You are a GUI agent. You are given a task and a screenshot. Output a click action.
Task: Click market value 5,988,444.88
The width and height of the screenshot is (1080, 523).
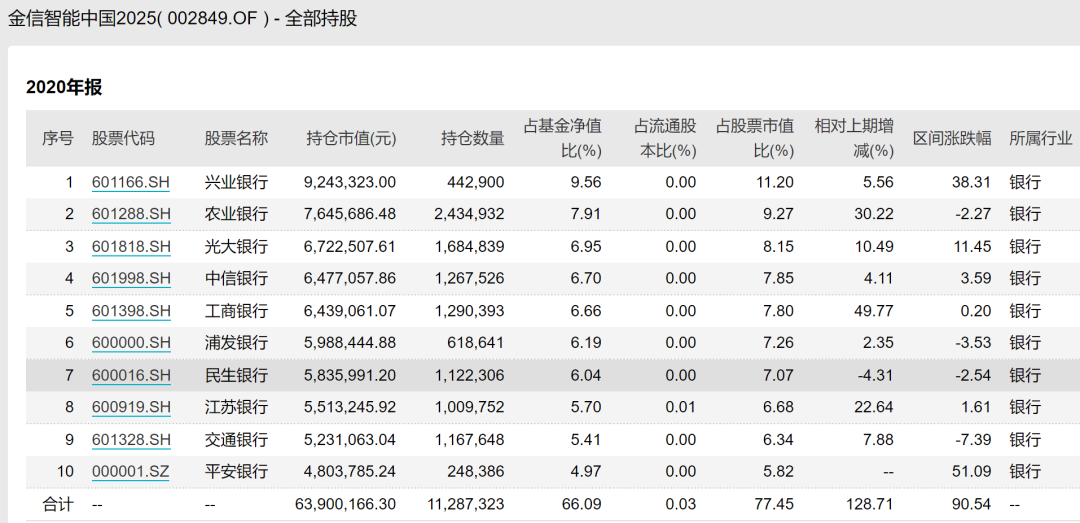[350, 343]
